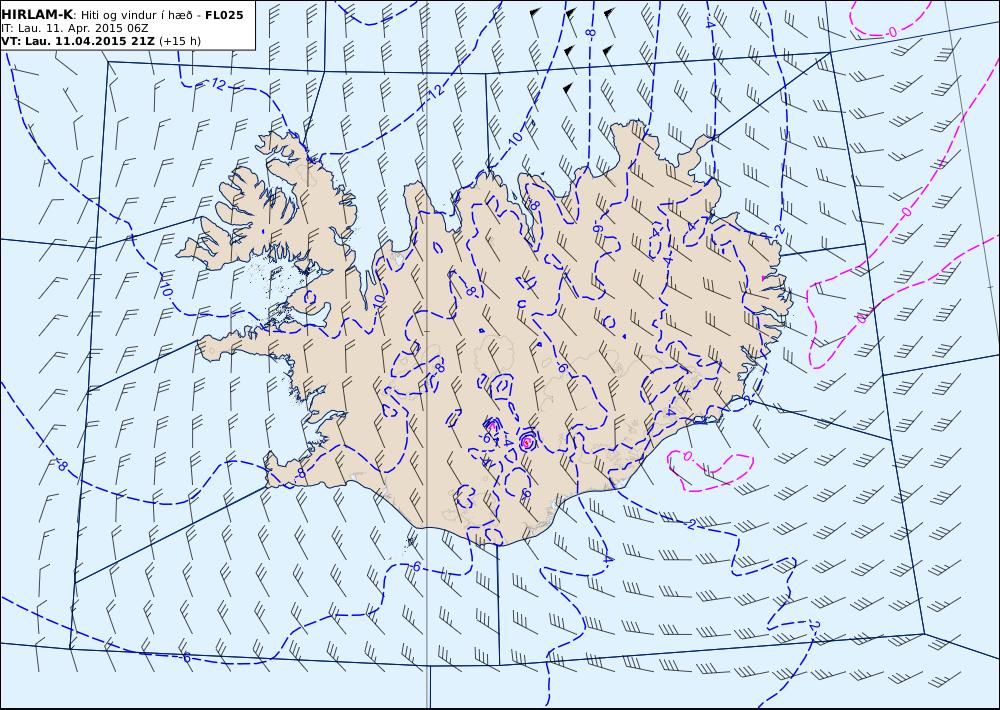This screenshot has width=1000, height=710.
Task: Click the HIRLAM-K model title
Action: point(37,15)
